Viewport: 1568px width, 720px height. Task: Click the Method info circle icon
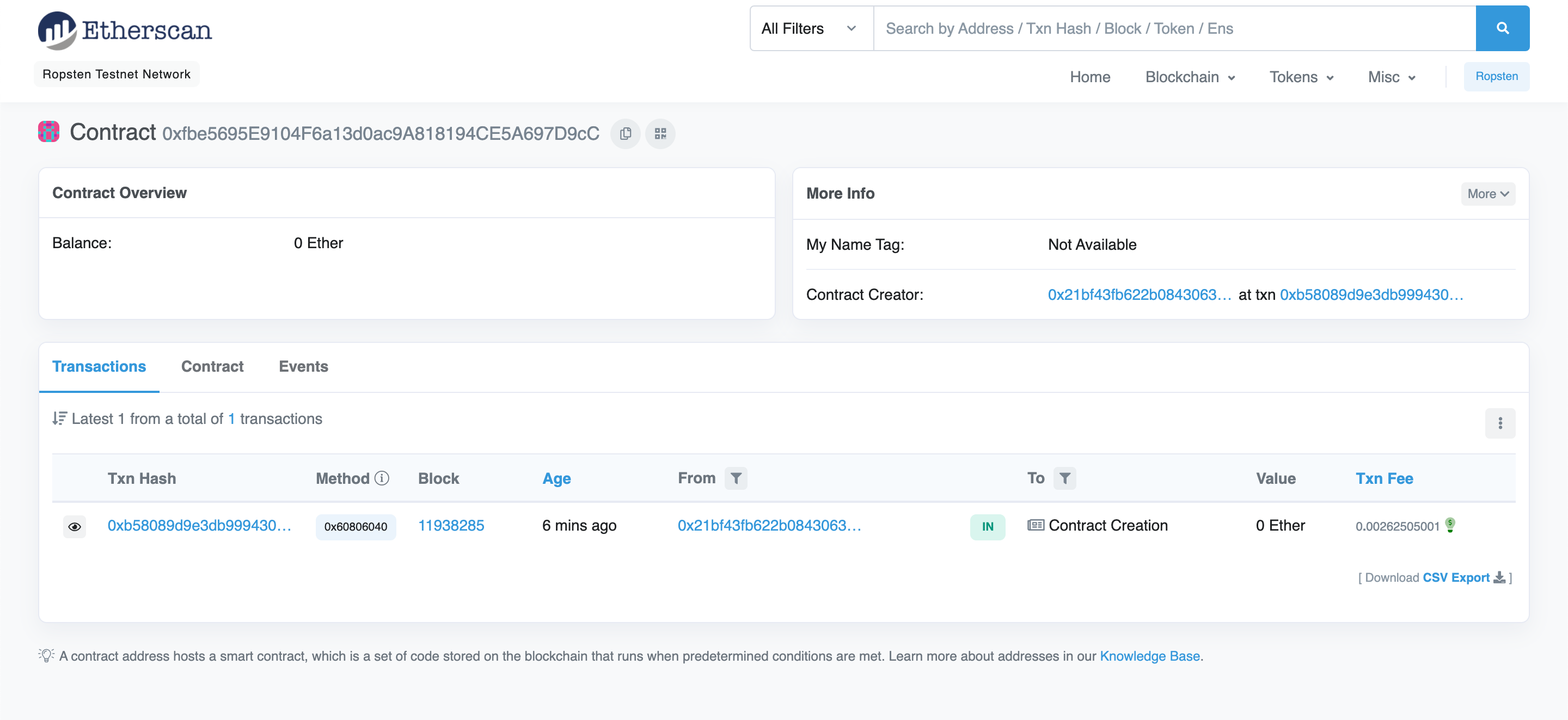tap(382, 478)
